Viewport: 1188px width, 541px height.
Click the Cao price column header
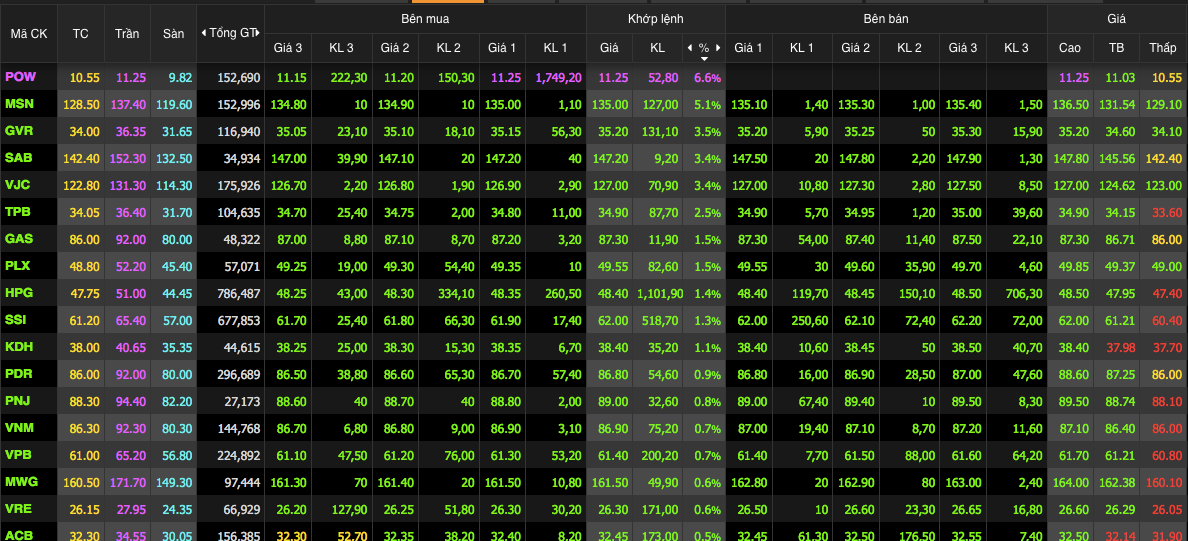[1069, 48]
